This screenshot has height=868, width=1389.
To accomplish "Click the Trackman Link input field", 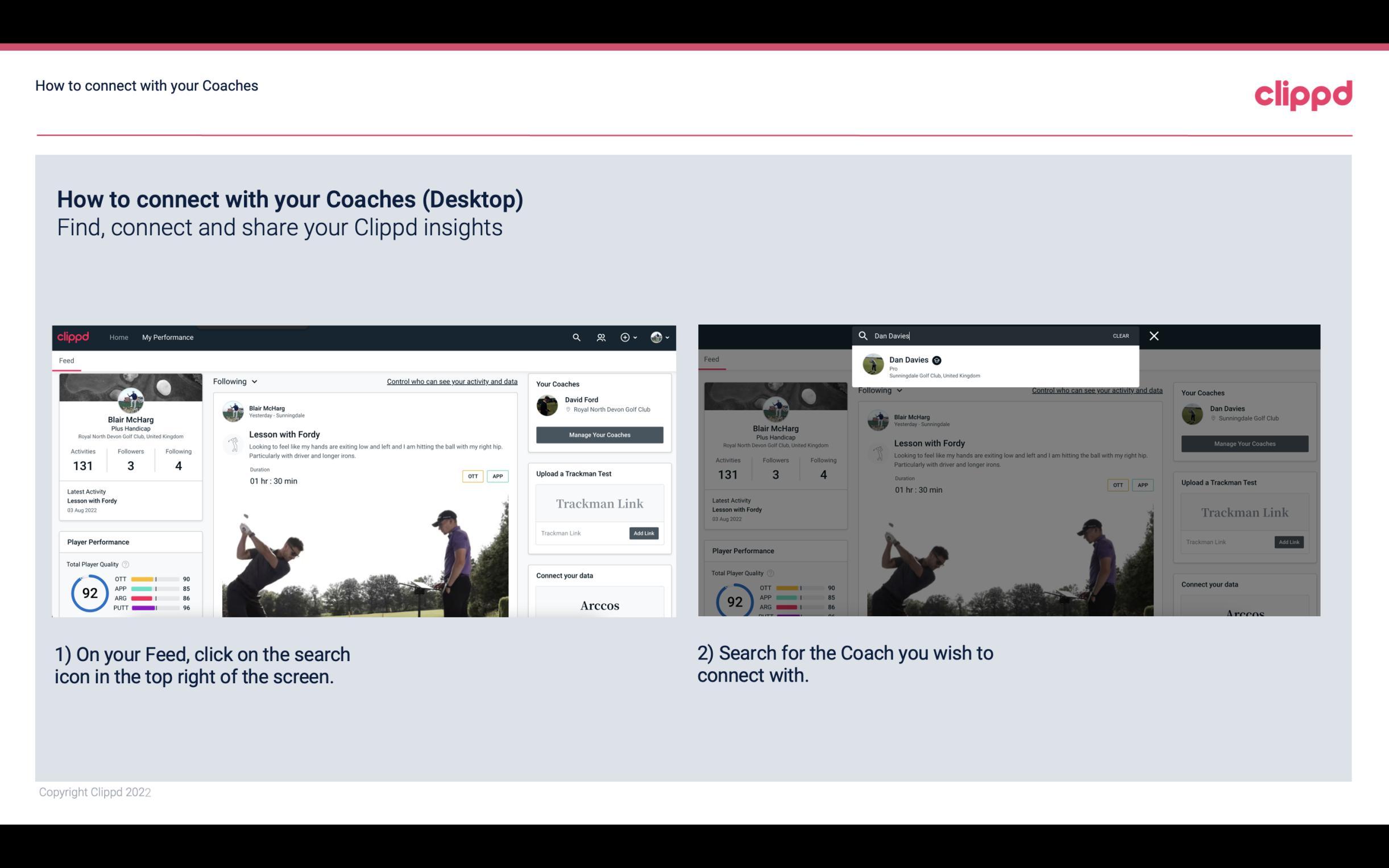I will coord(578,533).
